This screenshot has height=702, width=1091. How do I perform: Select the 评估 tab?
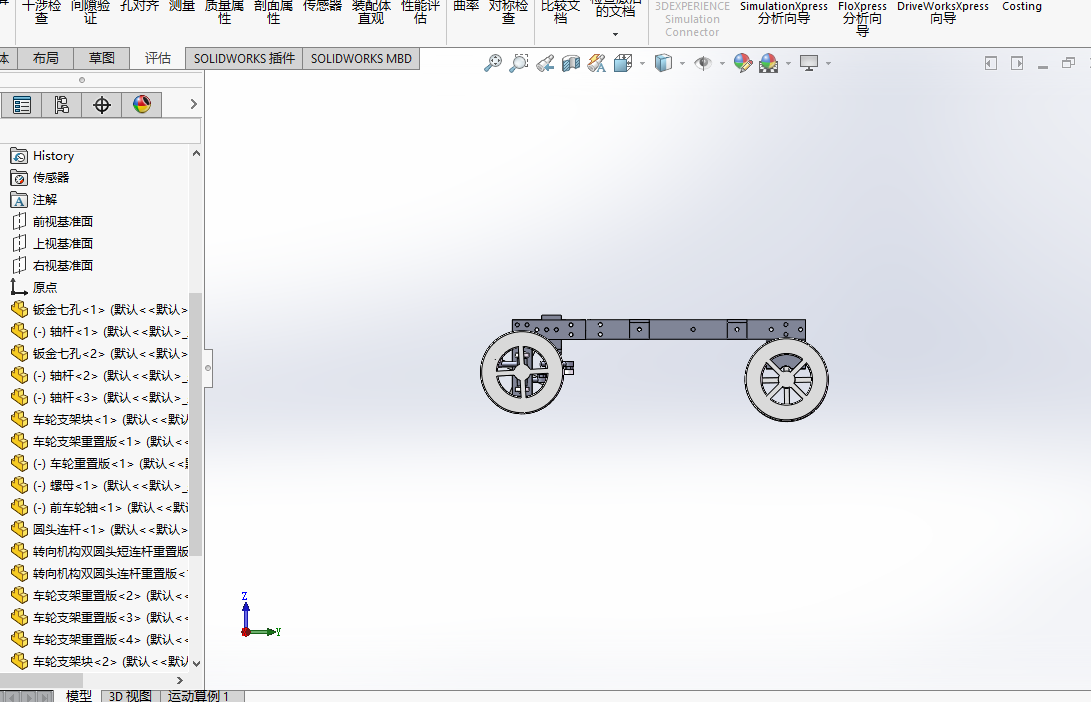[x=158, y=58]
